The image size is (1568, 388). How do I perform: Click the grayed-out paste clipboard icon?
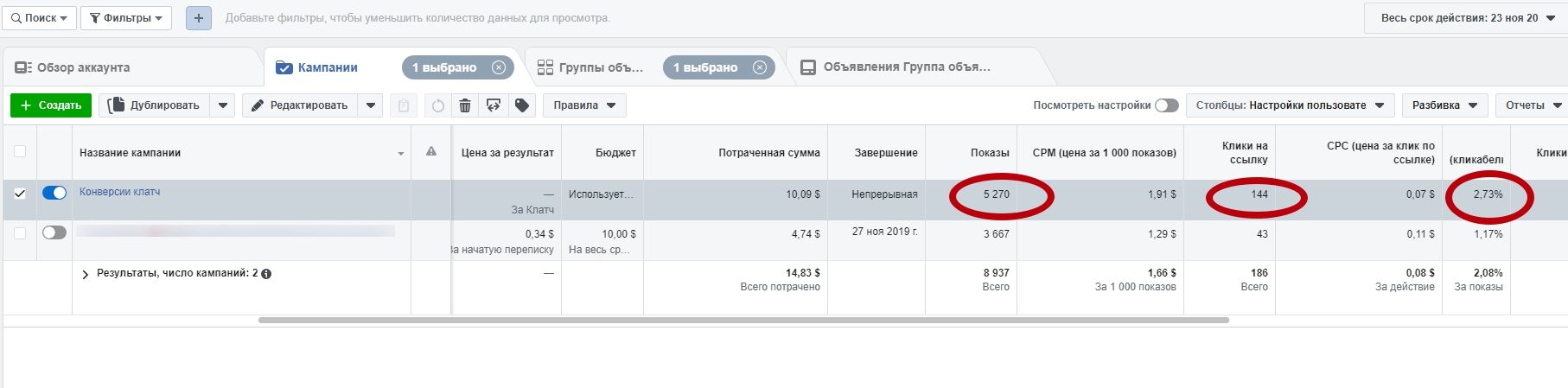click(x=403, y=105)
